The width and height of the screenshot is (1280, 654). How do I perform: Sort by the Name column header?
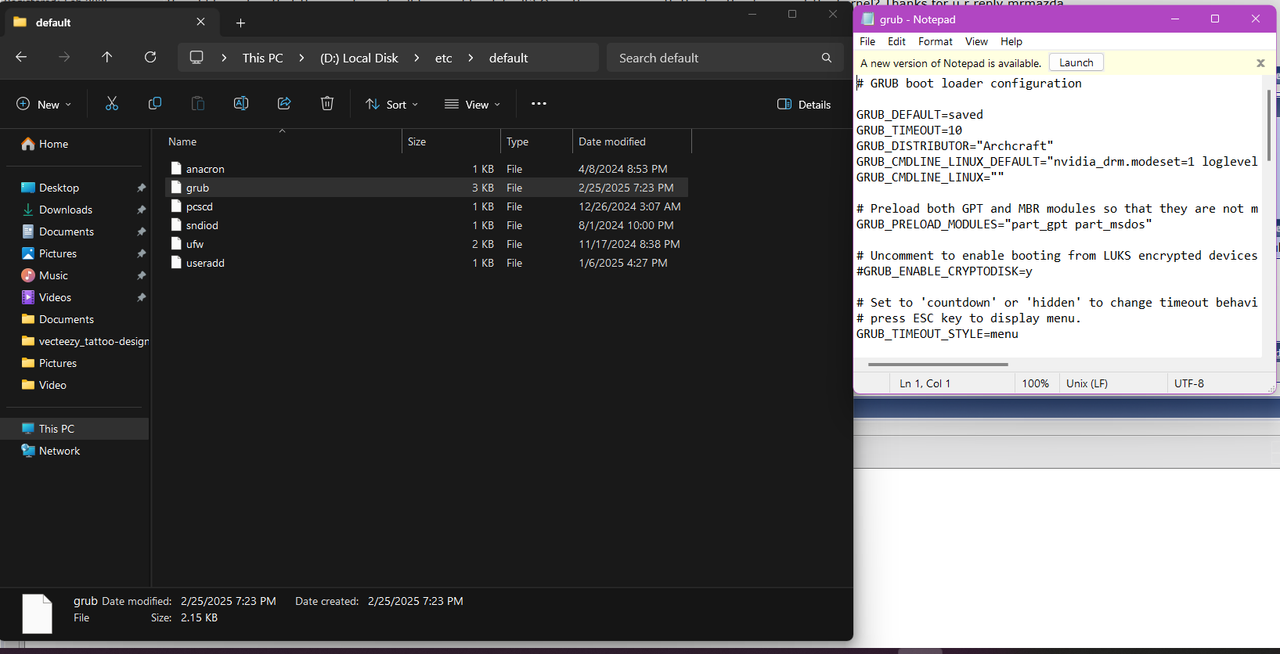(x=283, y=142)
